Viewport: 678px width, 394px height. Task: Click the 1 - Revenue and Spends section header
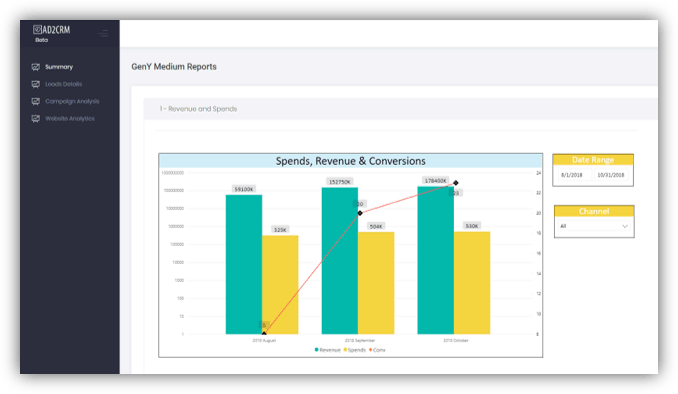tap(198, 109)
